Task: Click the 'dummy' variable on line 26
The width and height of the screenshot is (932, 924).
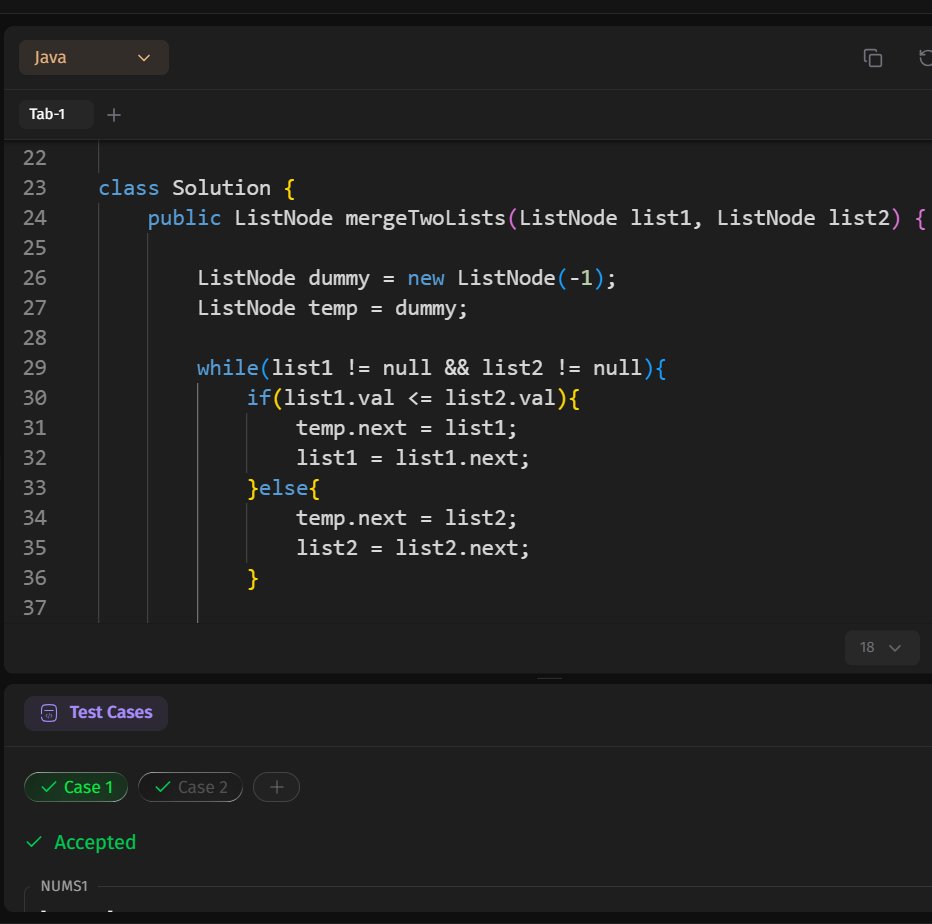Action: (x=339, y=278)
